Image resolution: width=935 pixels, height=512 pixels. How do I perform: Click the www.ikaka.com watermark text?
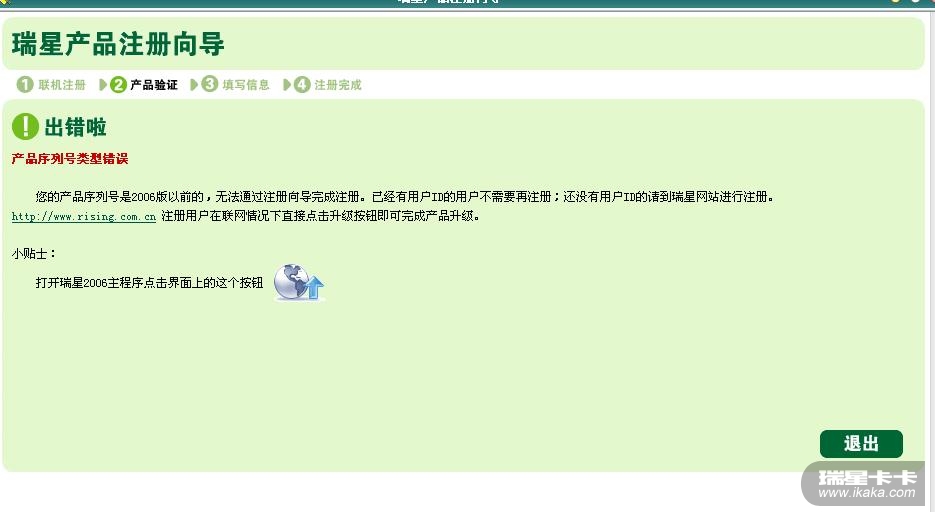click(x=866, y=492)
